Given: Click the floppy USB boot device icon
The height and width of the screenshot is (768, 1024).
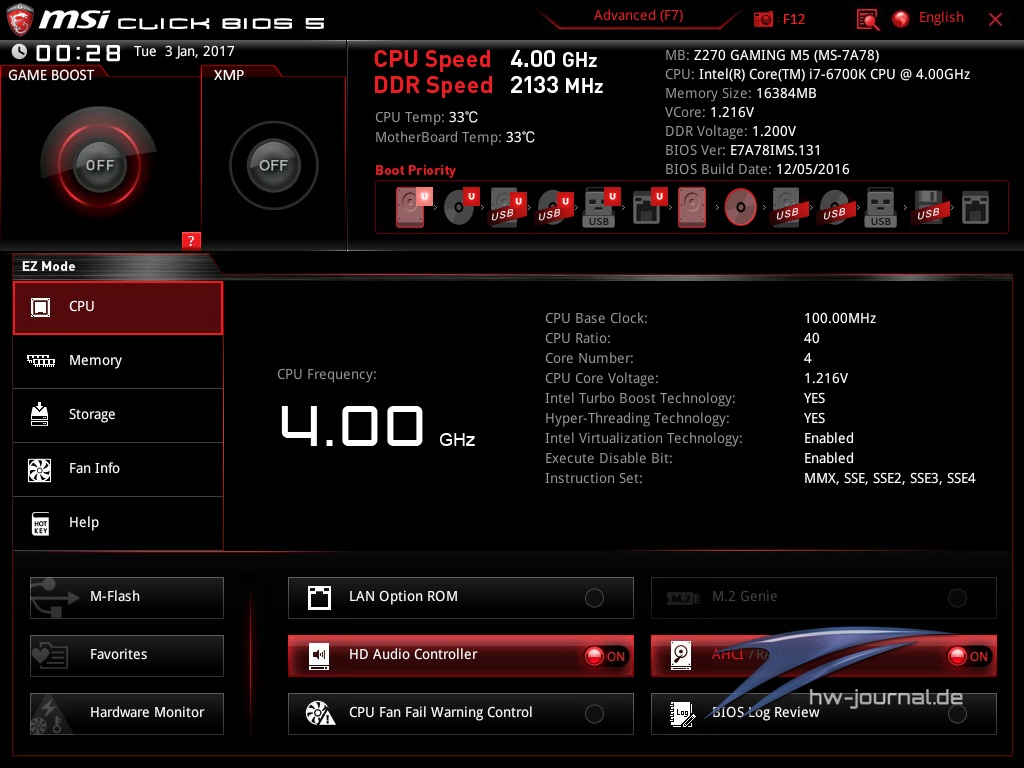Looking at the screenshot, I should pos(928,207).
